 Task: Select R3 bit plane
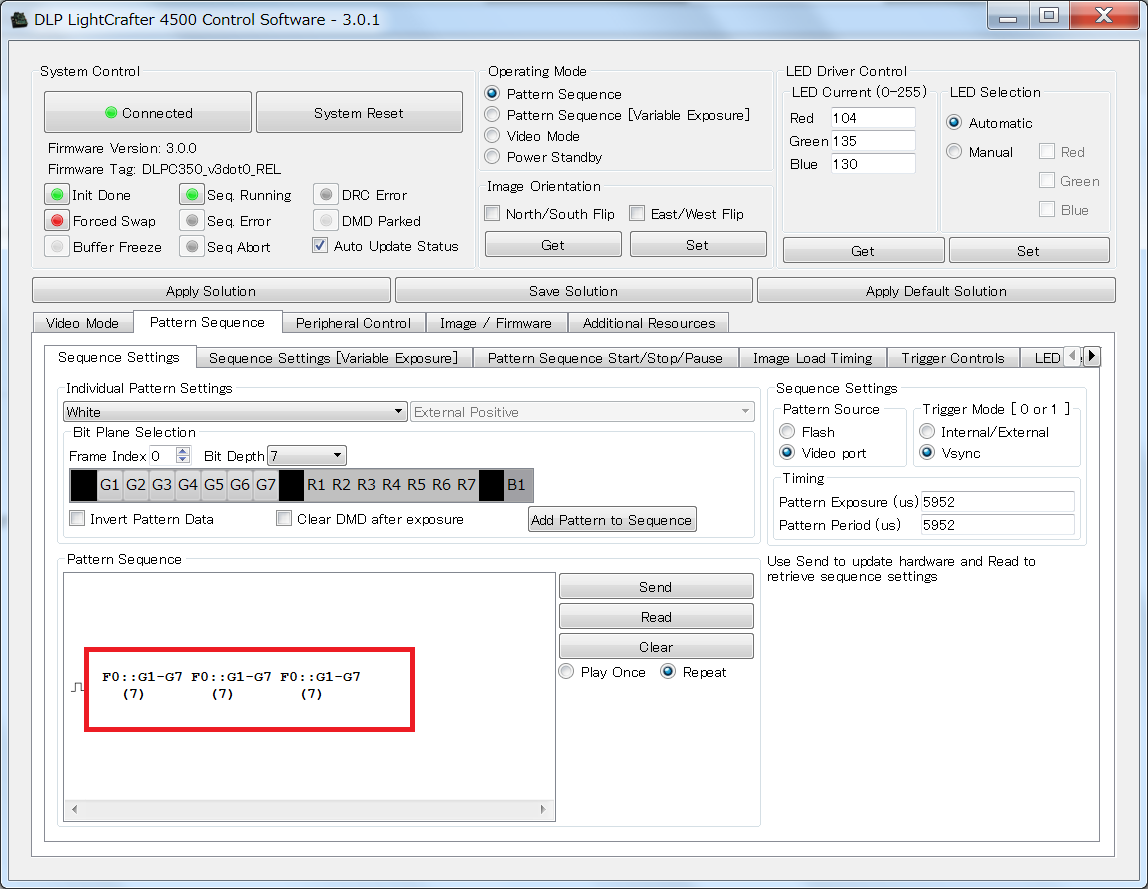click(x=366, y=485)
